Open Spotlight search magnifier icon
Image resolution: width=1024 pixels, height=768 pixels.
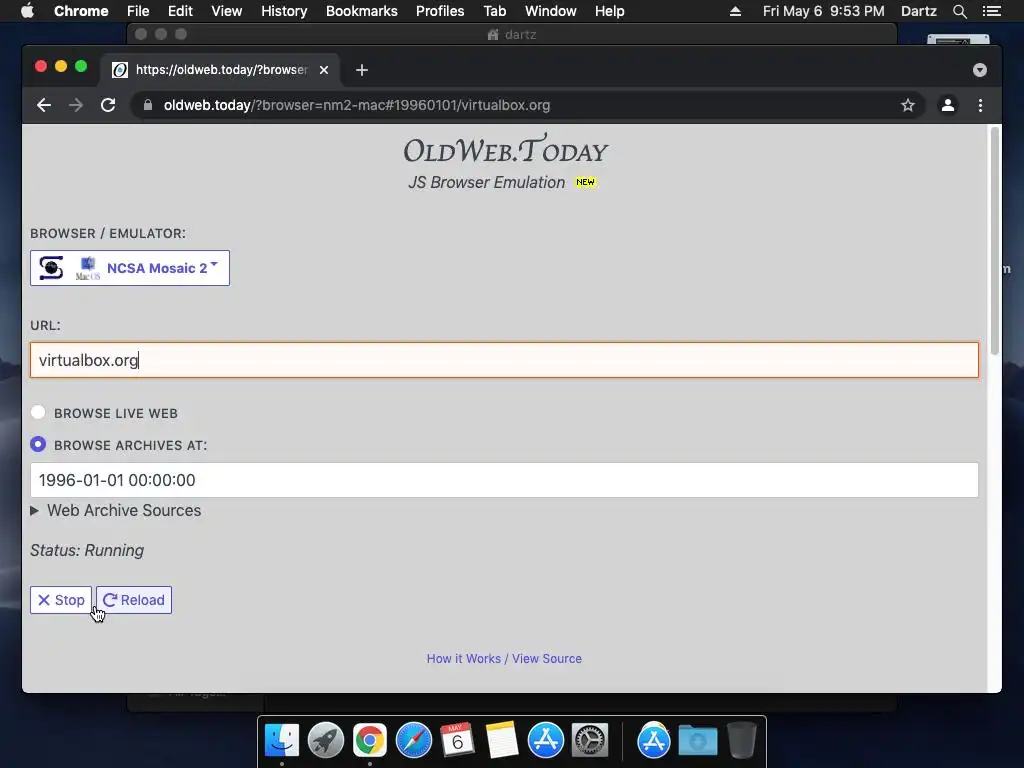(959, 11)
